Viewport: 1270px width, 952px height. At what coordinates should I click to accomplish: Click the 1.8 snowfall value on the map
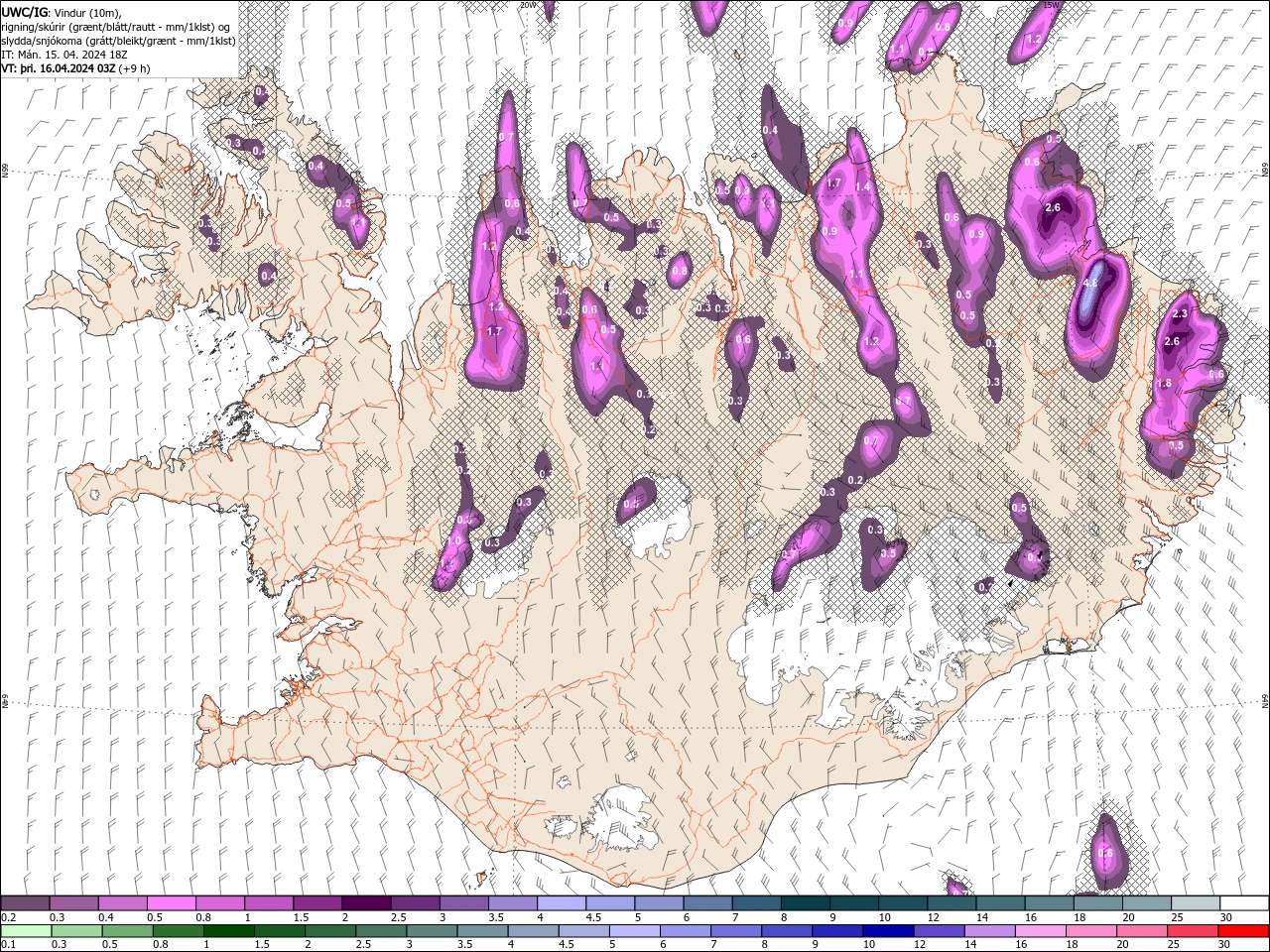[x=1165, y=383]
